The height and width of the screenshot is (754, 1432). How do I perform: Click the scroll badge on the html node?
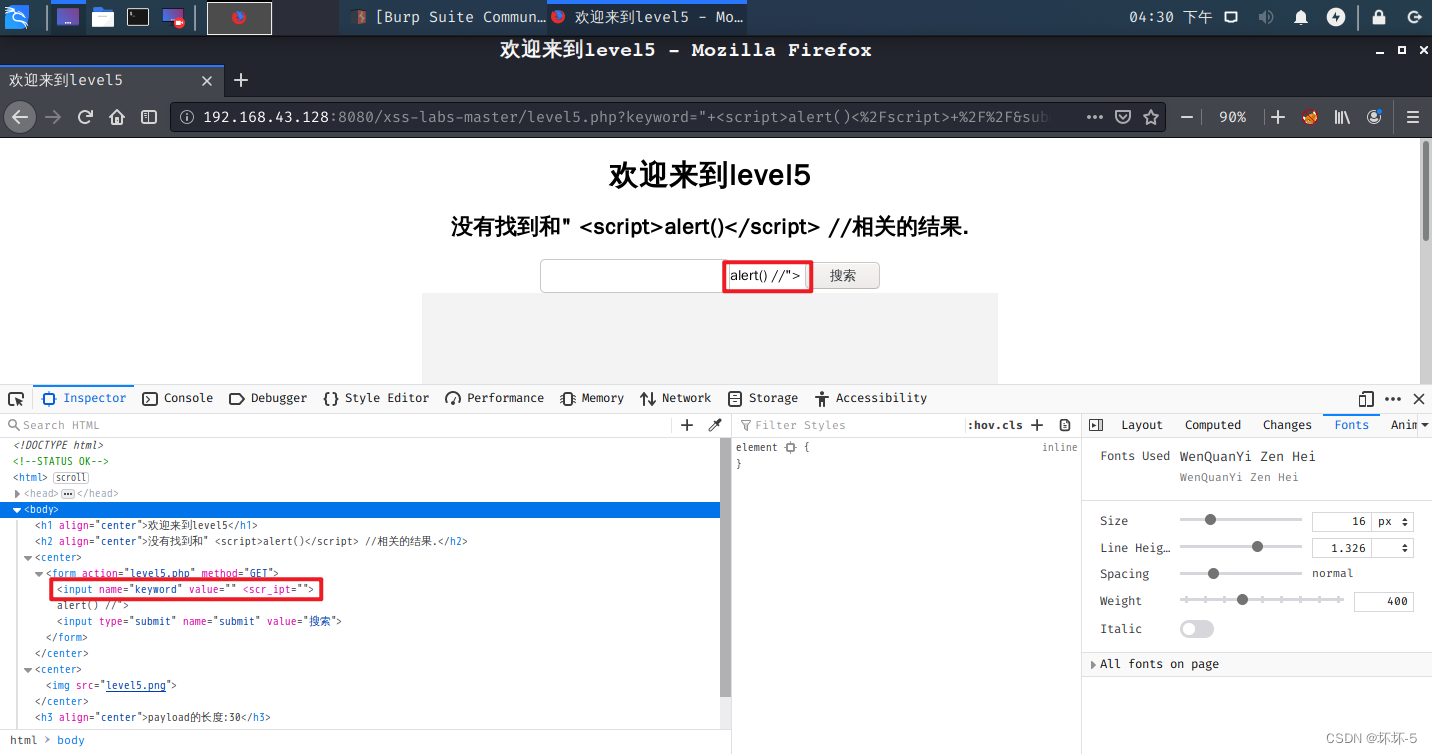tap(71, 478)
